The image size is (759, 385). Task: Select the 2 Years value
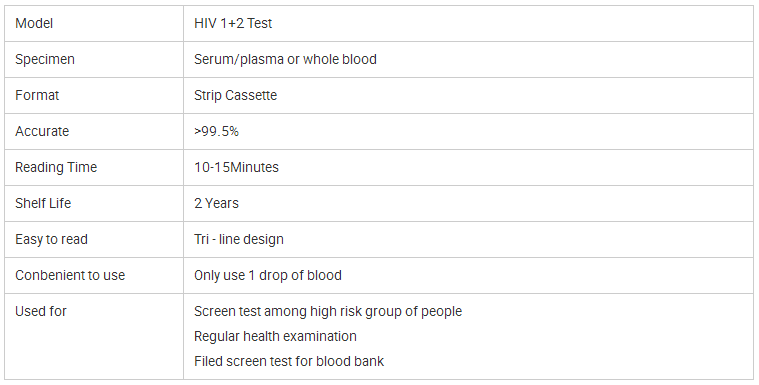click(x=216, y=203)
